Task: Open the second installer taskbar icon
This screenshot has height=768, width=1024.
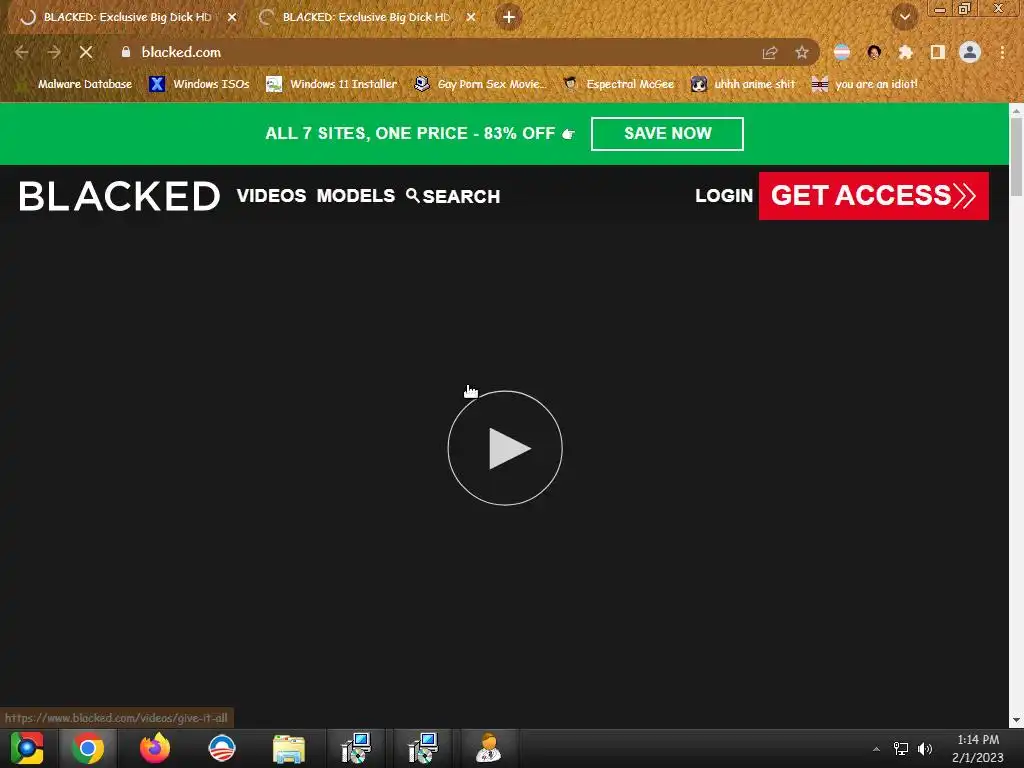Action: pos(423,748)
